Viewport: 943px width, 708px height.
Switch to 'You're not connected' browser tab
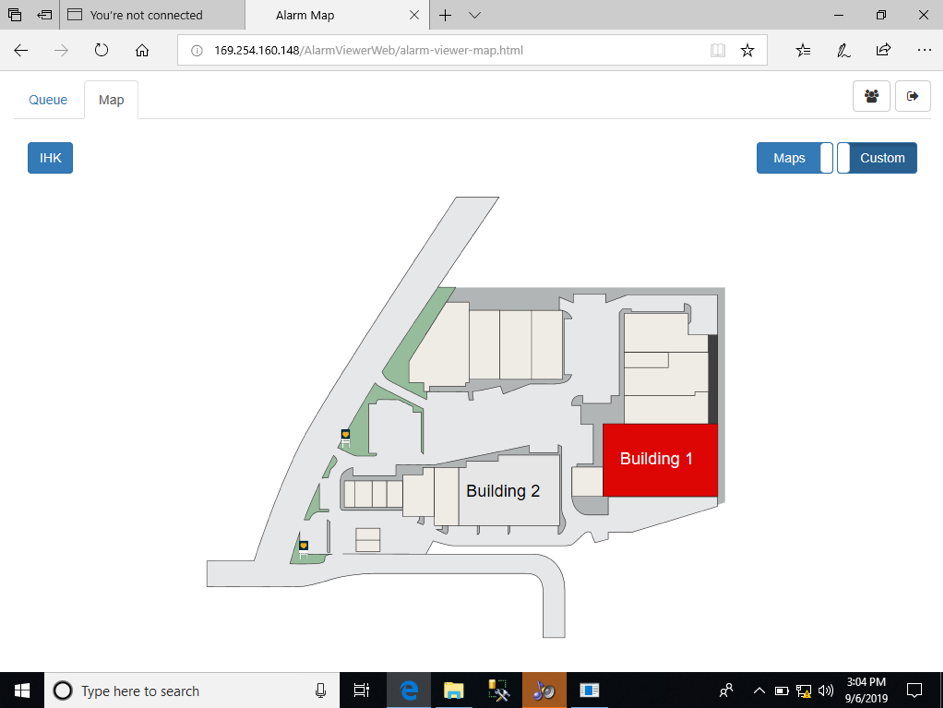153,15
